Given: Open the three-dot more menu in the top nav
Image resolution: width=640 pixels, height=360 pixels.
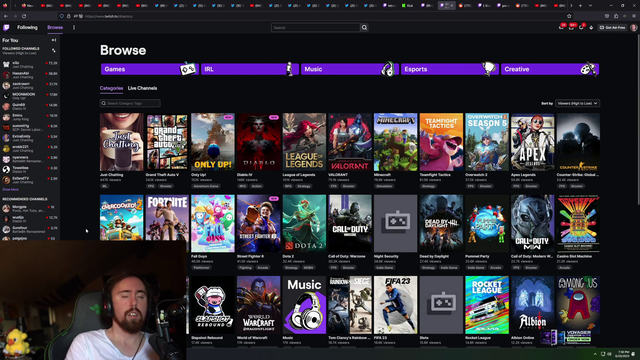Looking at the screenshot, I should [x=74, y=27].
